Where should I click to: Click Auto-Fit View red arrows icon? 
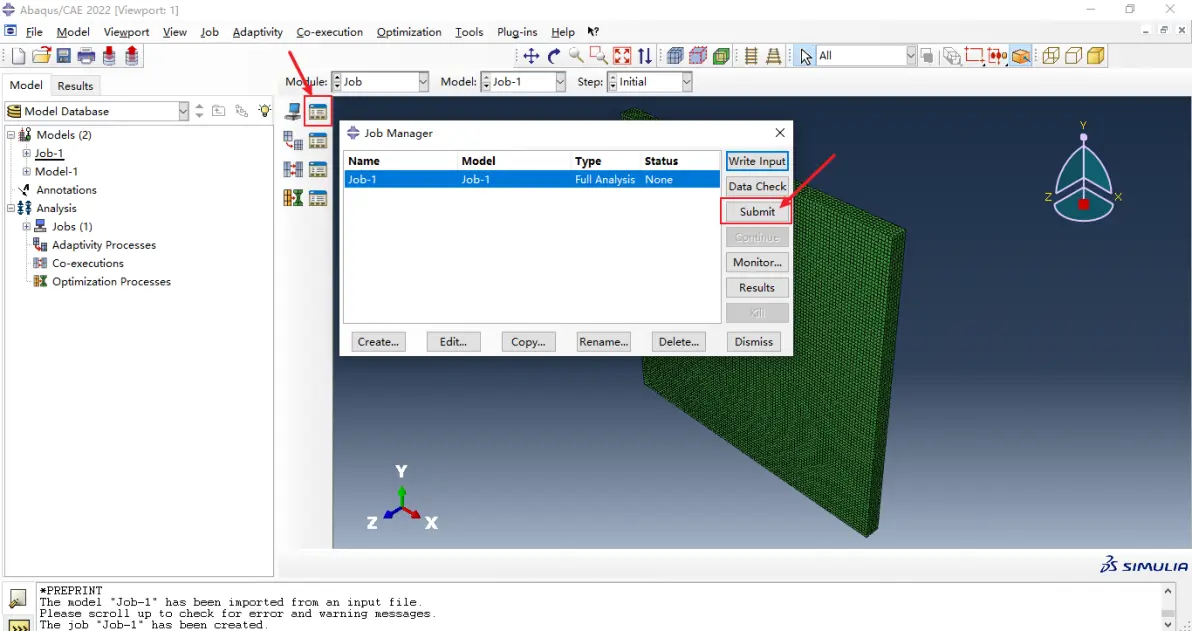[622, 55]
